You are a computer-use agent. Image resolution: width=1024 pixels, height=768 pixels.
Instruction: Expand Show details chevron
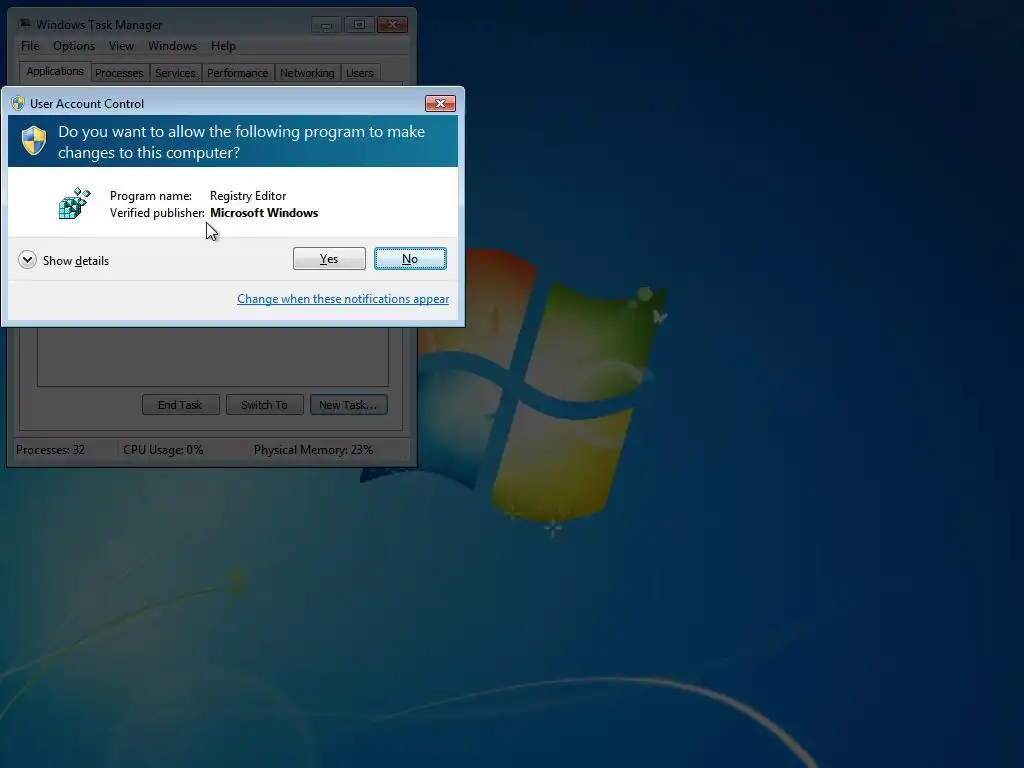[x=27, y=260]
